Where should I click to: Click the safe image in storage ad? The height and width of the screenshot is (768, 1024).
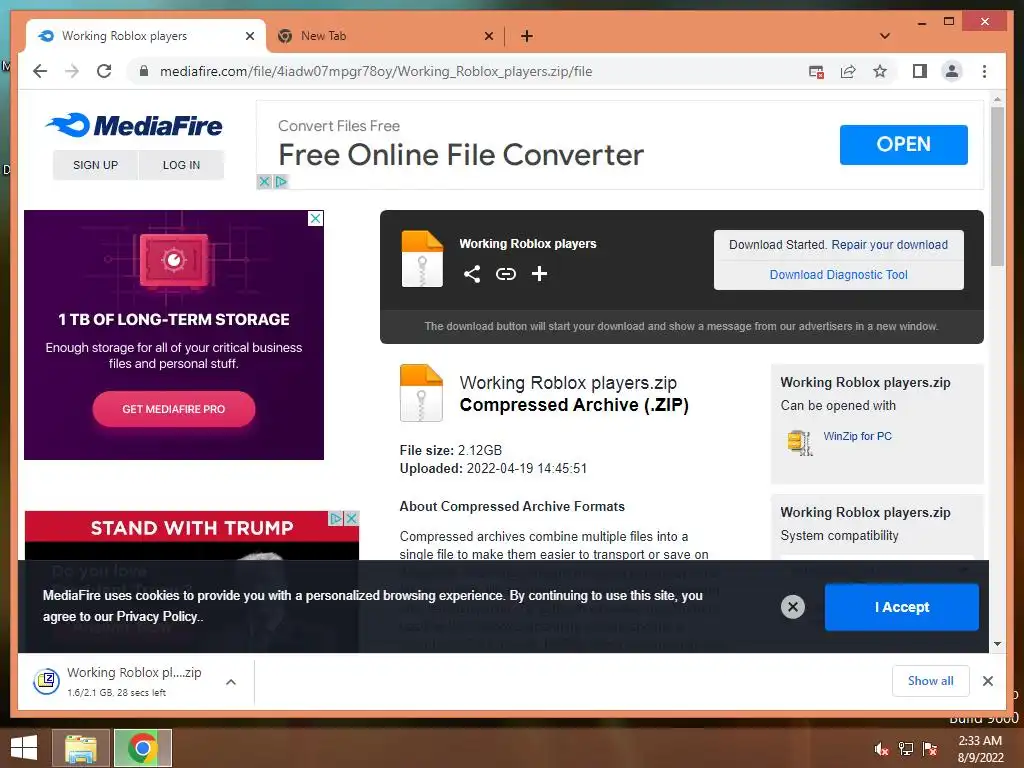[x=174, y=261]
